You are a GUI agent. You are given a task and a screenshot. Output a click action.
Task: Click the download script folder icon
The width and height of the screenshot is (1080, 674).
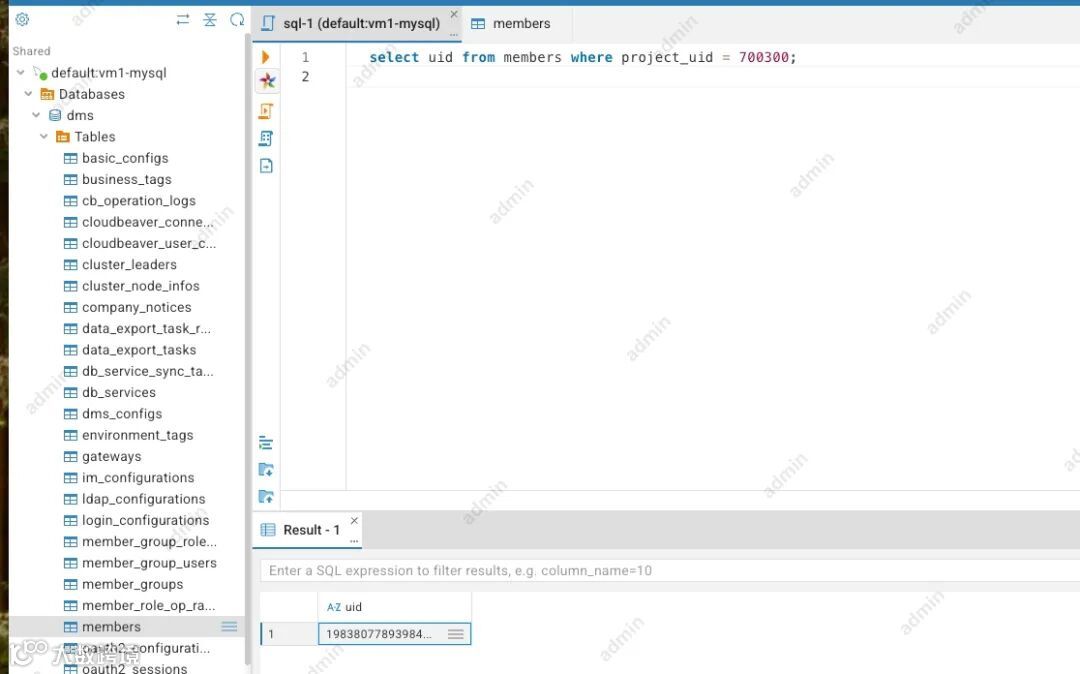point(266,470)
